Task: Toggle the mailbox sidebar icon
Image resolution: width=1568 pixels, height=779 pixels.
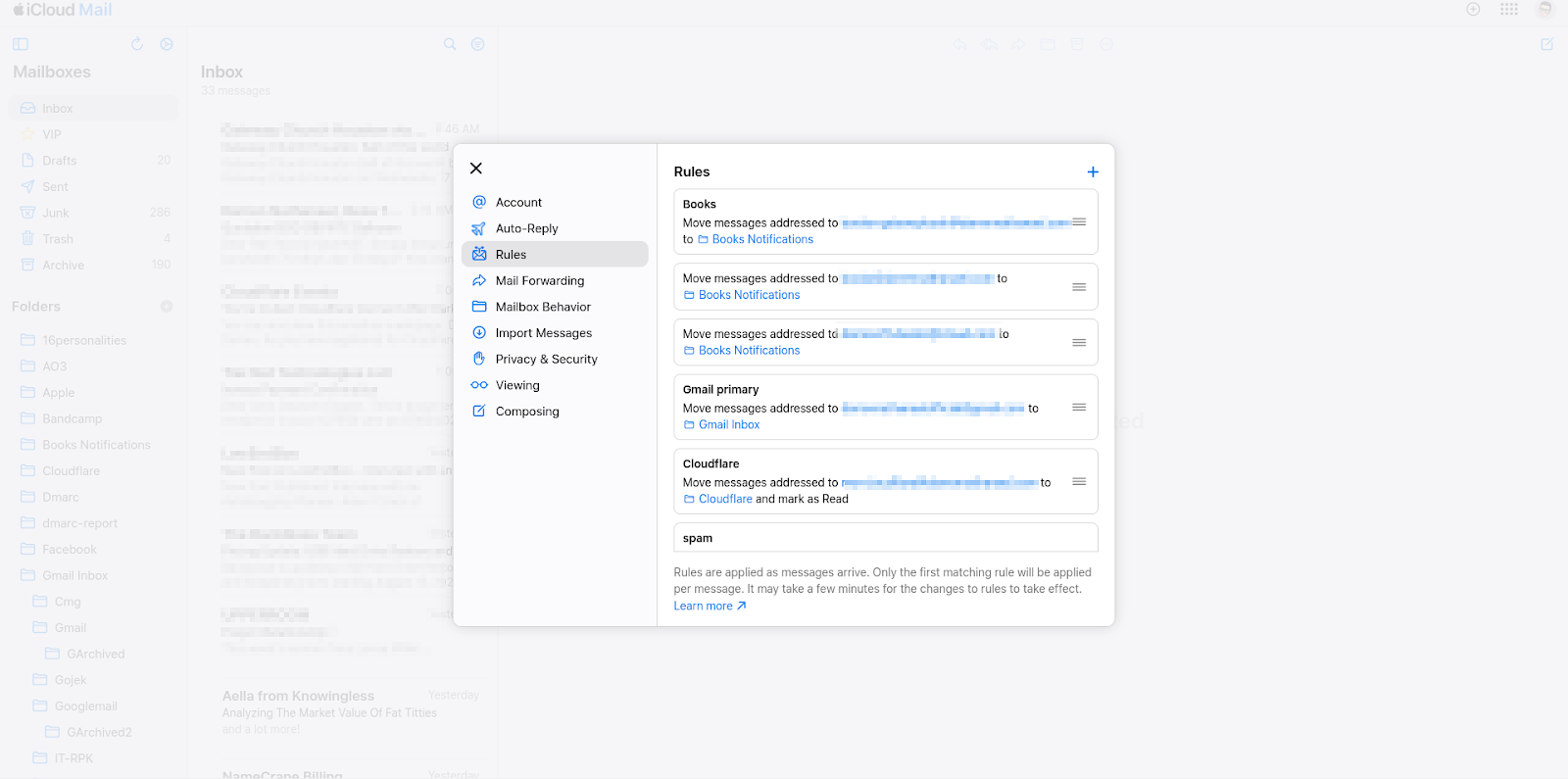Action: [x=21, y=44]
